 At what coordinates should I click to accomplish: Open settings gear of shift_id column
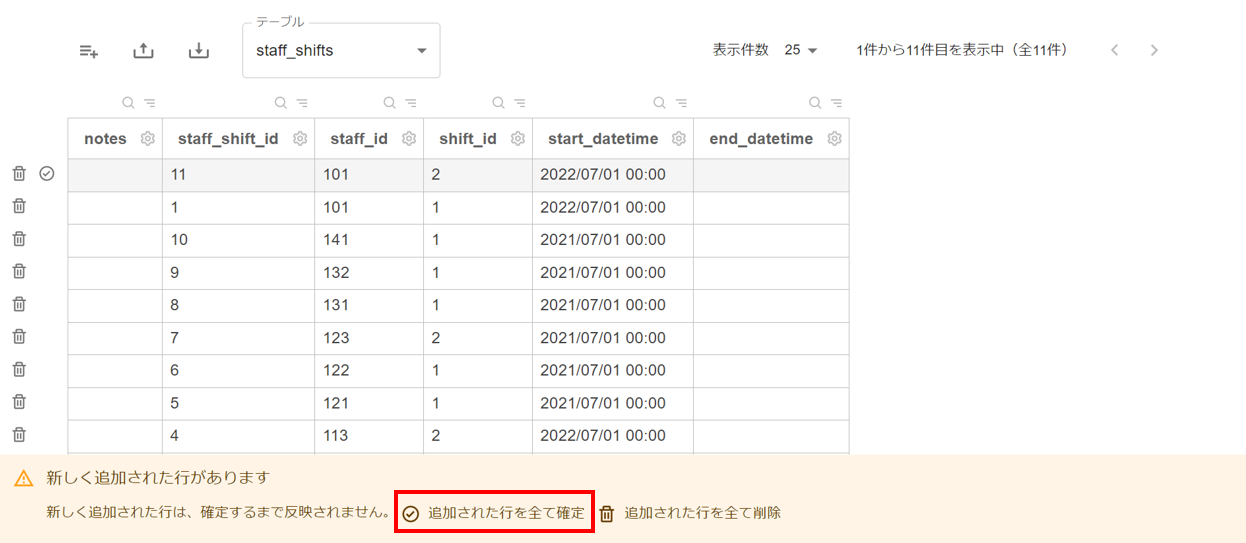(x=518, y=139)
